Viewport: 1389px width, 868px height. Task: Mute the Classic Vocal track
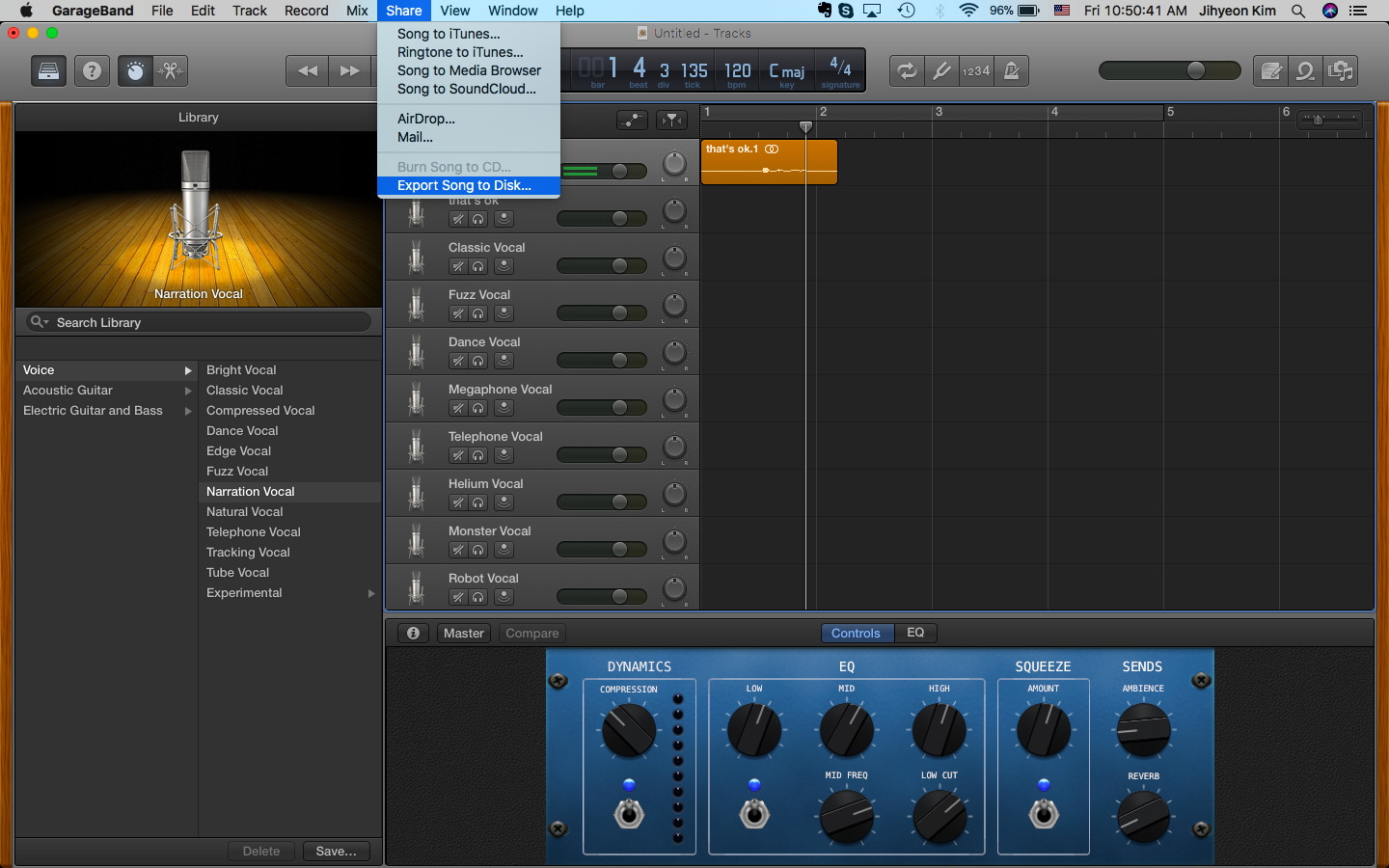(x=459, y=266)
